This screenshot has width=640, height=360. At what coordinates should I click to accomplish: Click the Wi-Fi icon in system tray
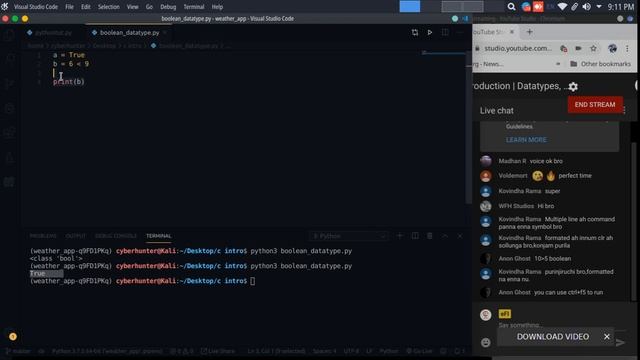click(562, 7)
